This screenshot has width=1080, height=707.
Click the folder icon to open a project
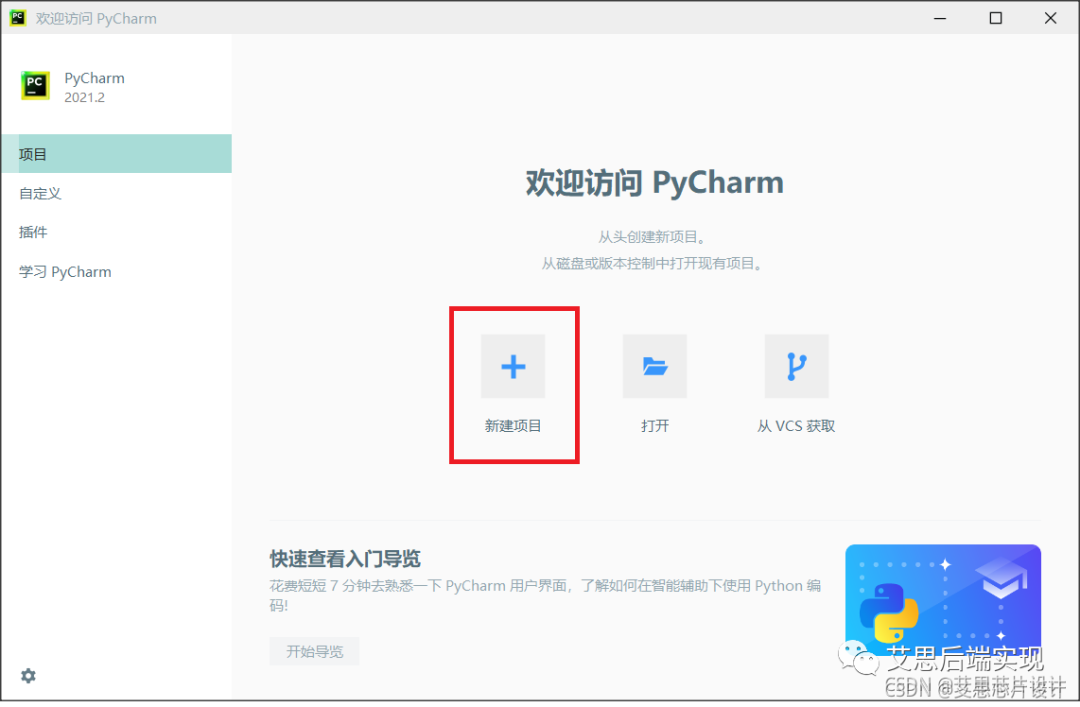[655, 367]
